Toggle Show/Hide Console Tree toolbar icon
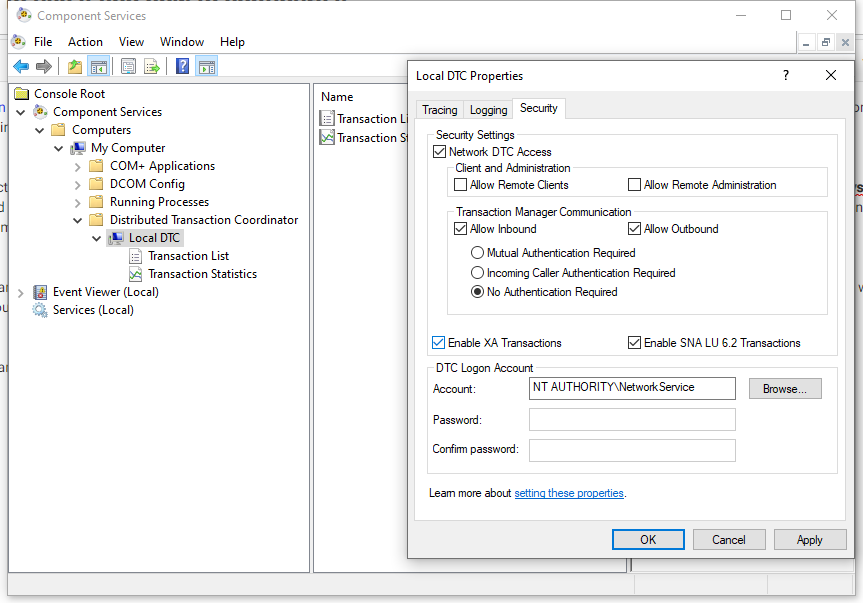 pyautogui.click(x=99, y=67)
